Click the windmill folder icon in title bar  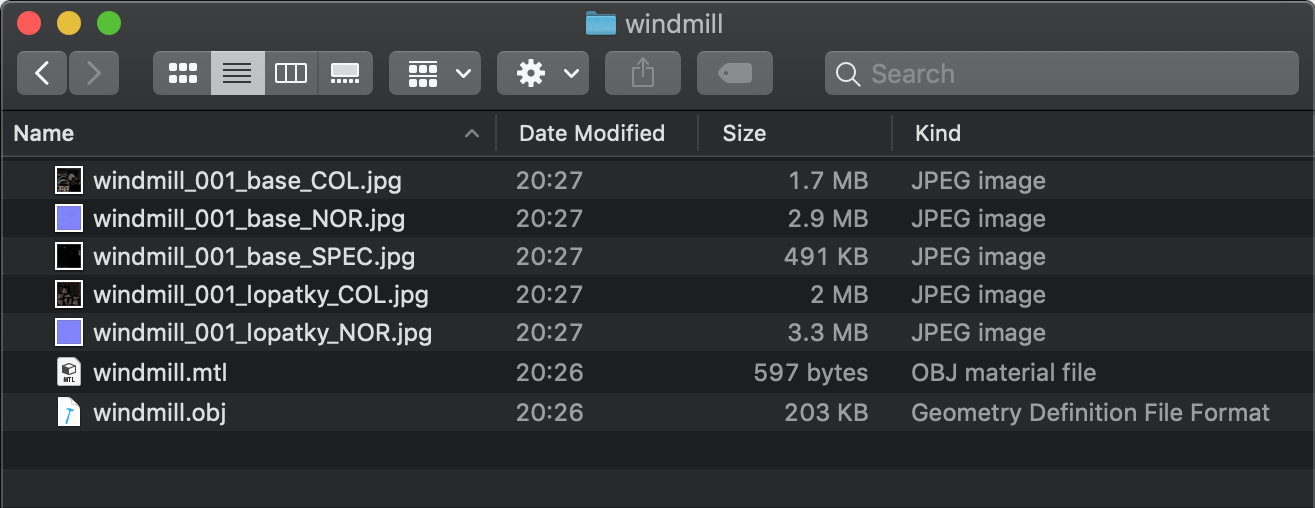tap(600, 23)
